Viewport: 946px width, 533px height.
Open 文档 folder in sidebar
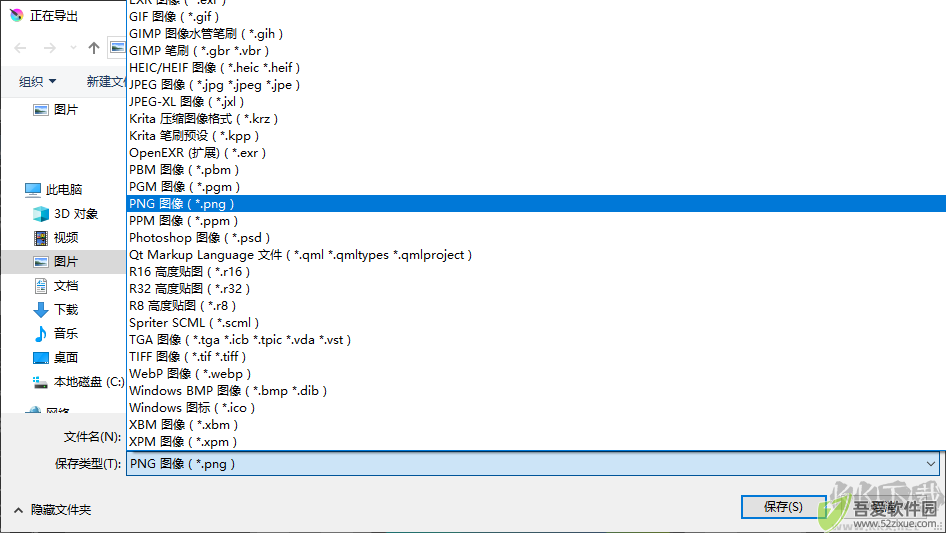pyautogui.click(x=56, y=286)
